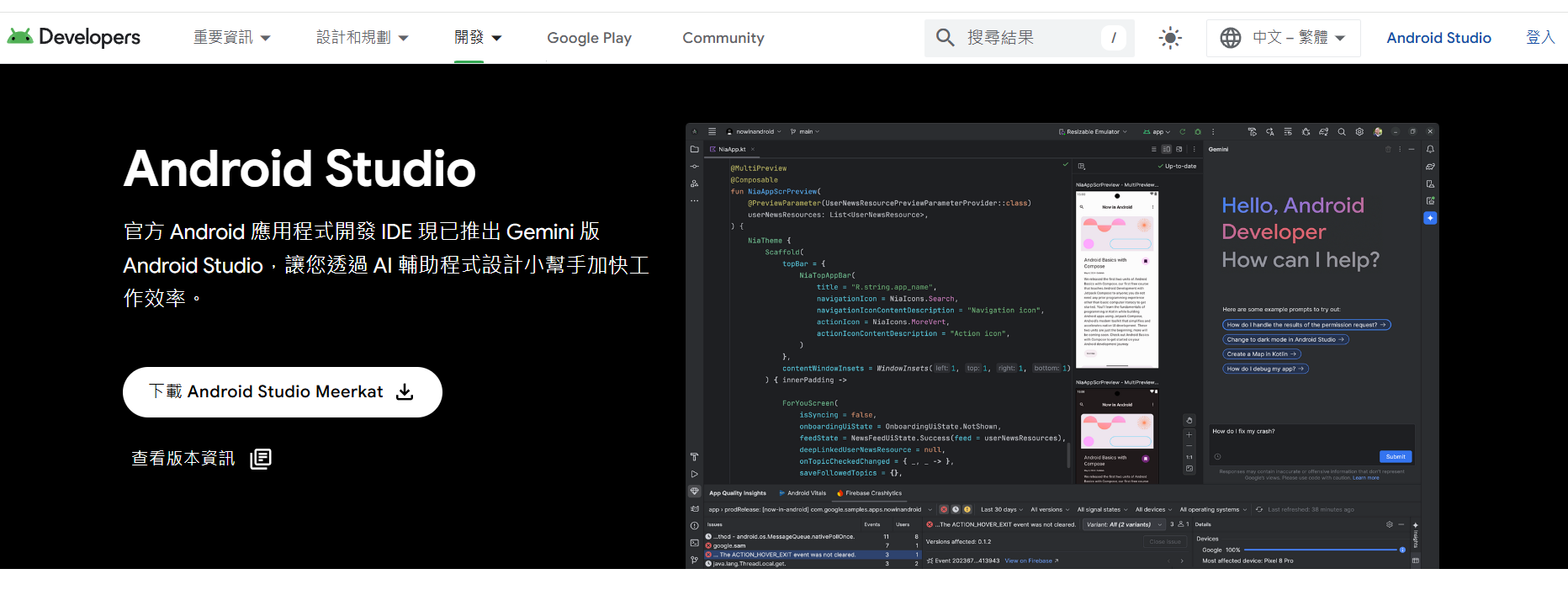Click the user avatar in the IDE toolbar

[x=1378, y=131]
